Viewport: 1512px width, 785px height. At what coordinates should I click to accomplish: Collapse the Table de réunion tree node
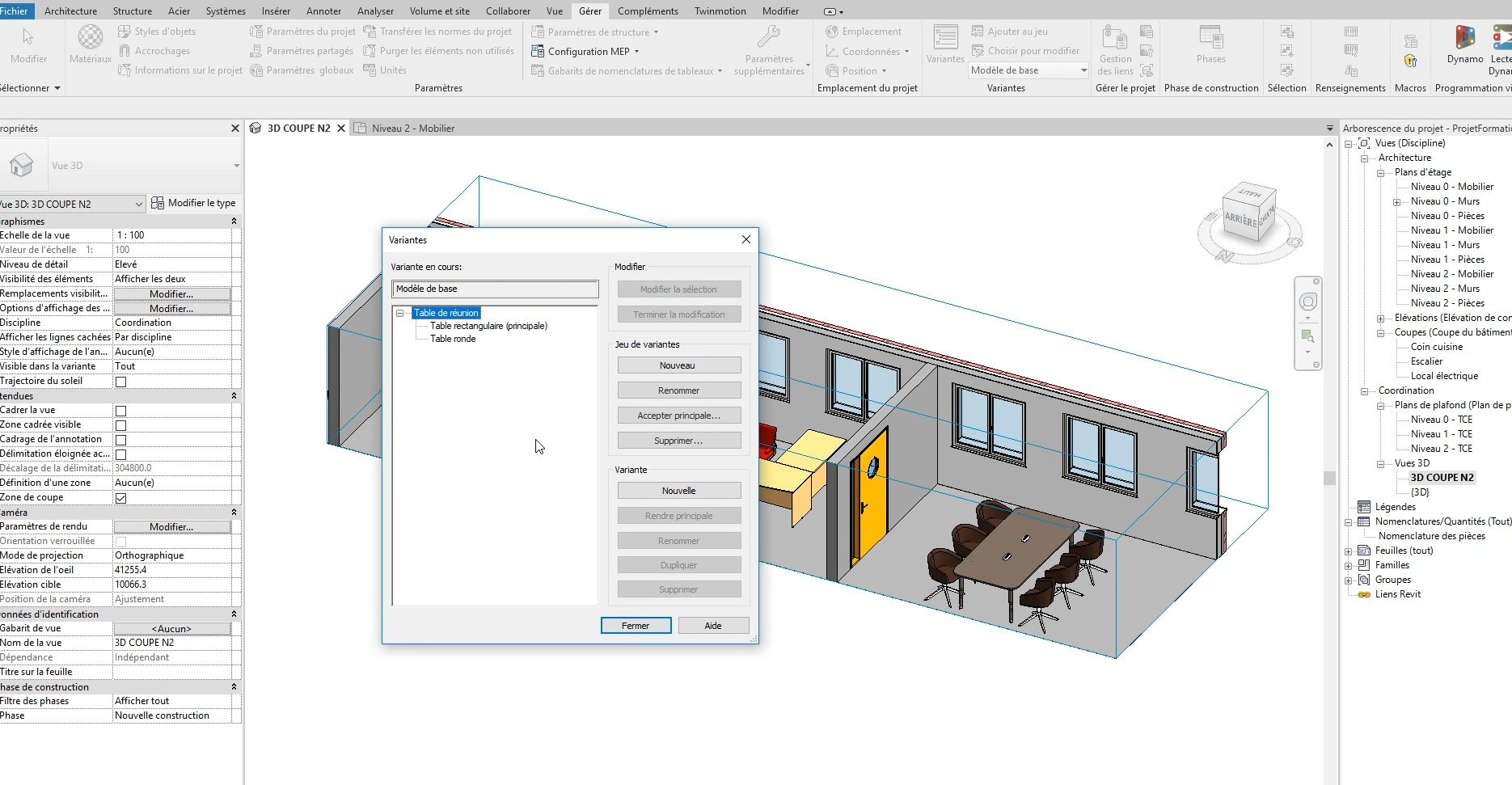(x=400, y=313)
